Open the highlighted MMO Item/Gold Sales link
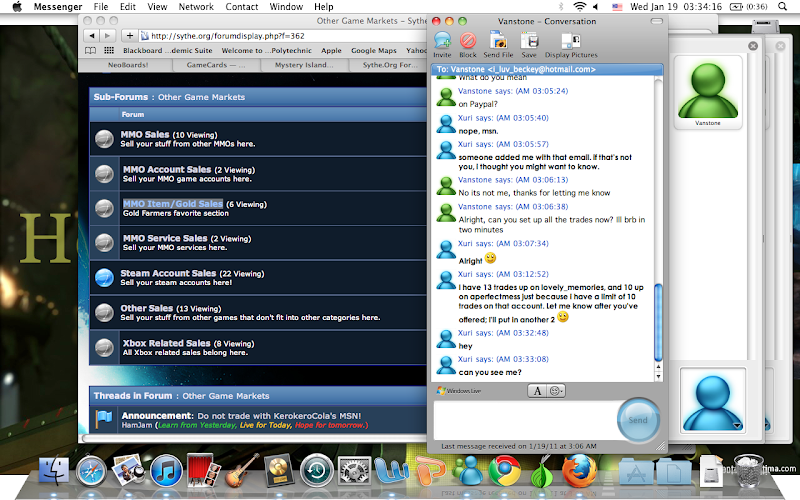The width and height of the screenshot is (800, 500). click(x=173, y=204)
